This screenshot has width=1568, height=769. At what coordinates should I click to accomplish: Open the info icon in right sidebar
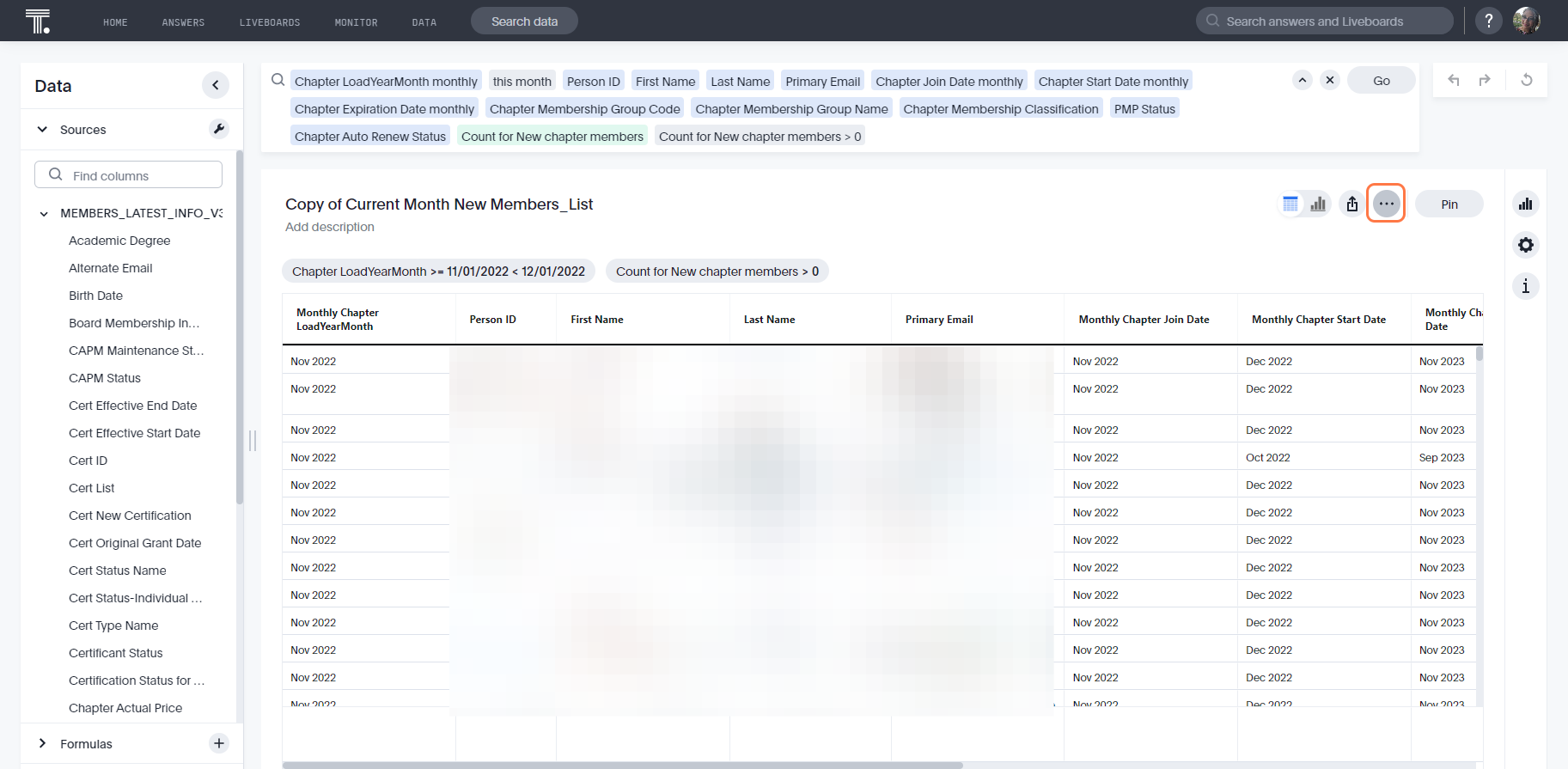point(1526,286)
